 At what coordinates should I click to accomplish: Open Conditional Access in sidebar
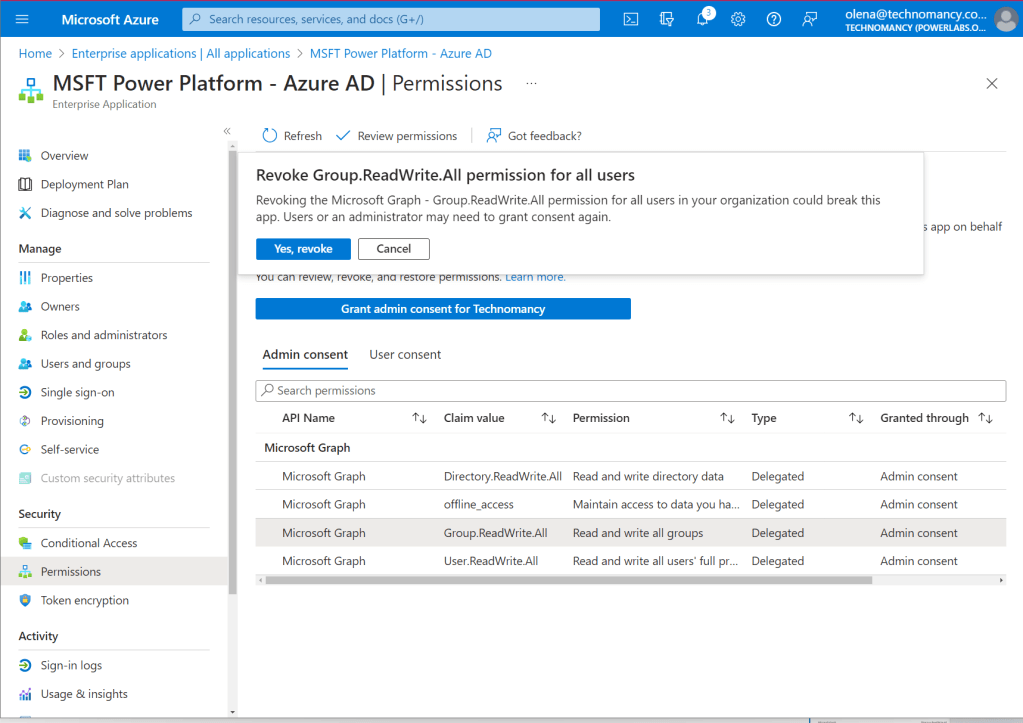88,543
